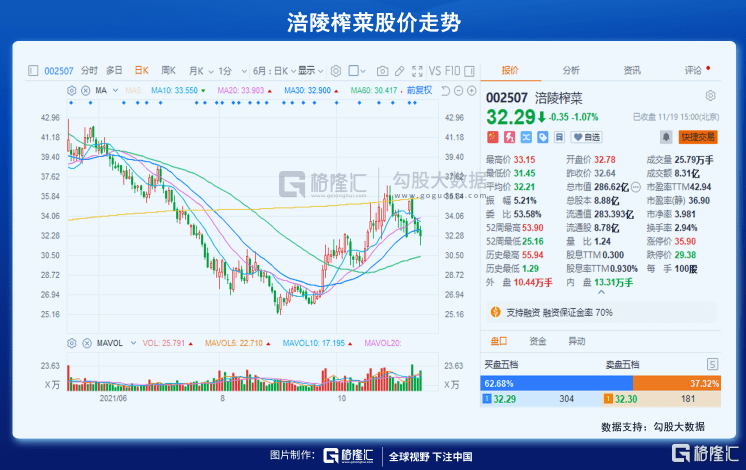Toggle 前复权 price adjustment
The height and width of the screenshot is (470, 746).
(419, 90)
